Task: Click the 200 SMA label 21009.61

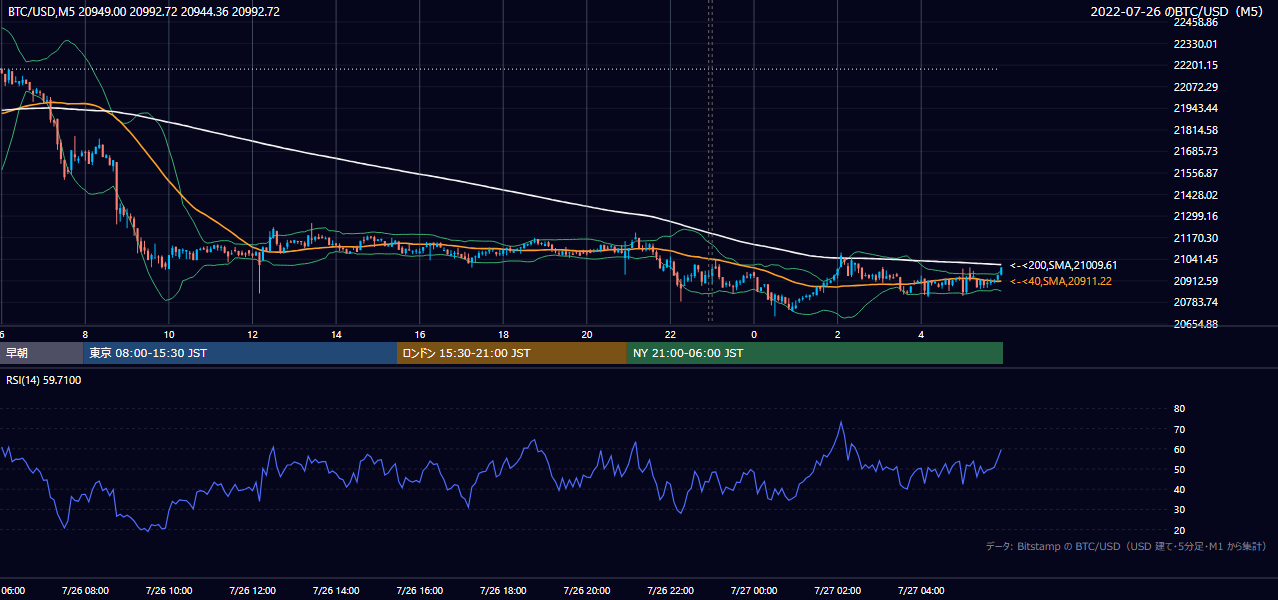Action: [x=1063, y=265]
